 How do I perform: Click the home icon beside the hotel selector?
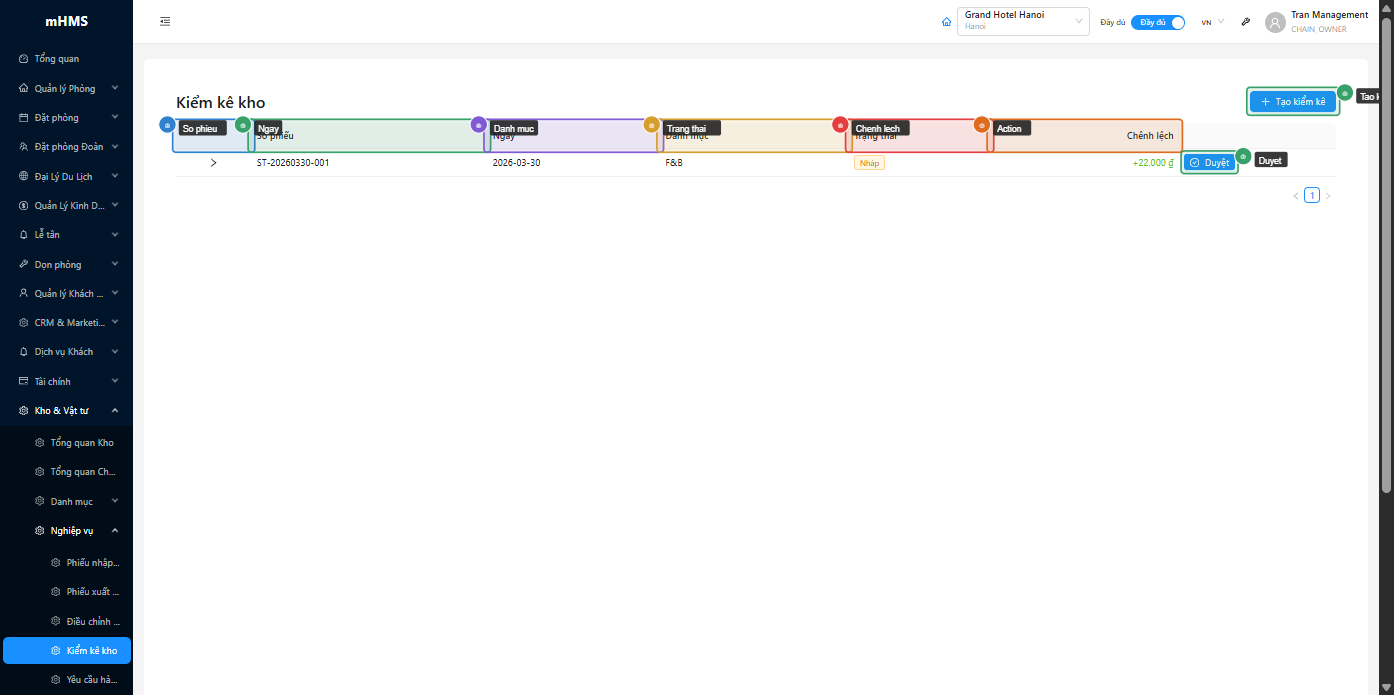(946, 22)
